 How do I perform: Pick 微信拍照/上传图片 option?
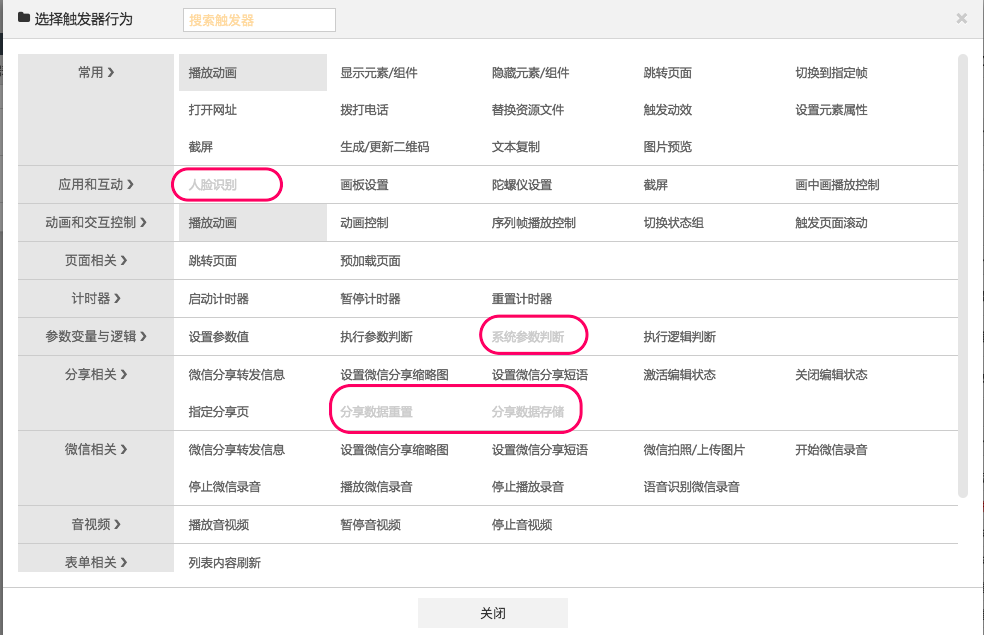[x=693, y=450]
